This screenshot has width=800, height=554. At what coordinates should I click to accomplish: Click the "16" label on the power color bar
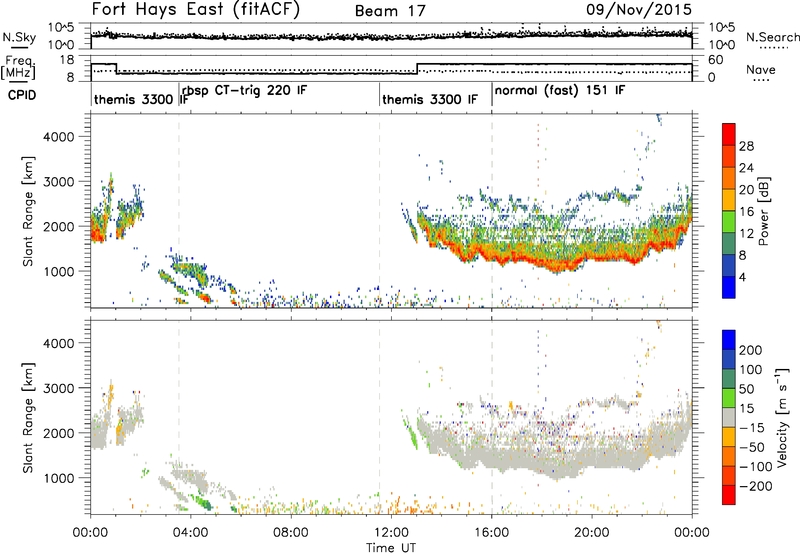[746, 212]
